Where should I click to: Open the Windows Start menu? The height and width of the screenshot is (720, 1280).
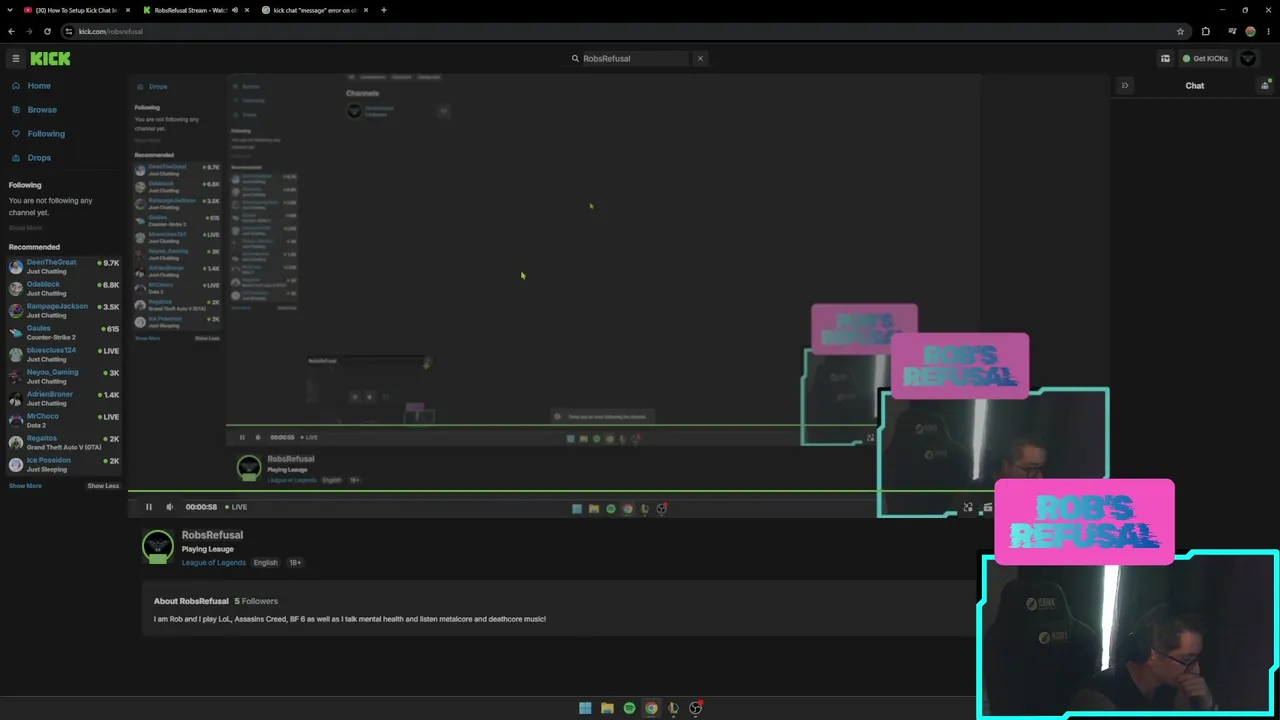point(585,708)
